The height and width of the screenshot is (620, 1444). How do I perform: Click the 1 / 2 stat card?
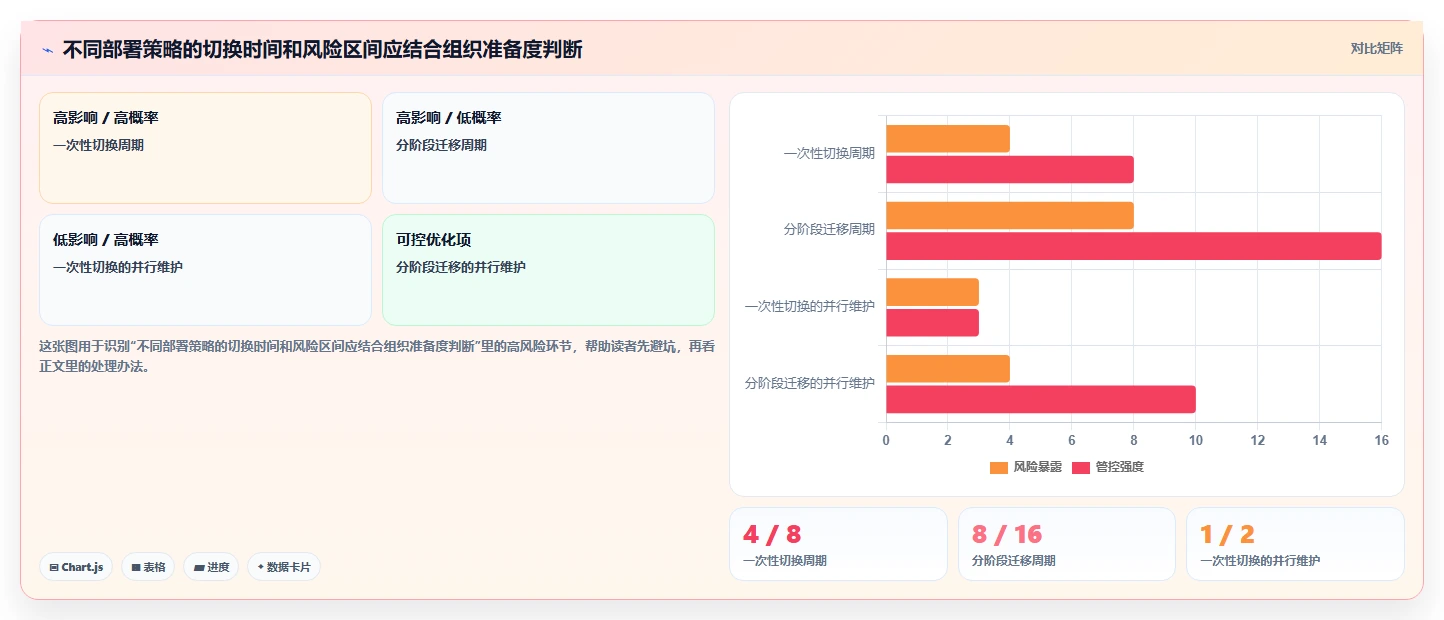[x=1295, y=544]
